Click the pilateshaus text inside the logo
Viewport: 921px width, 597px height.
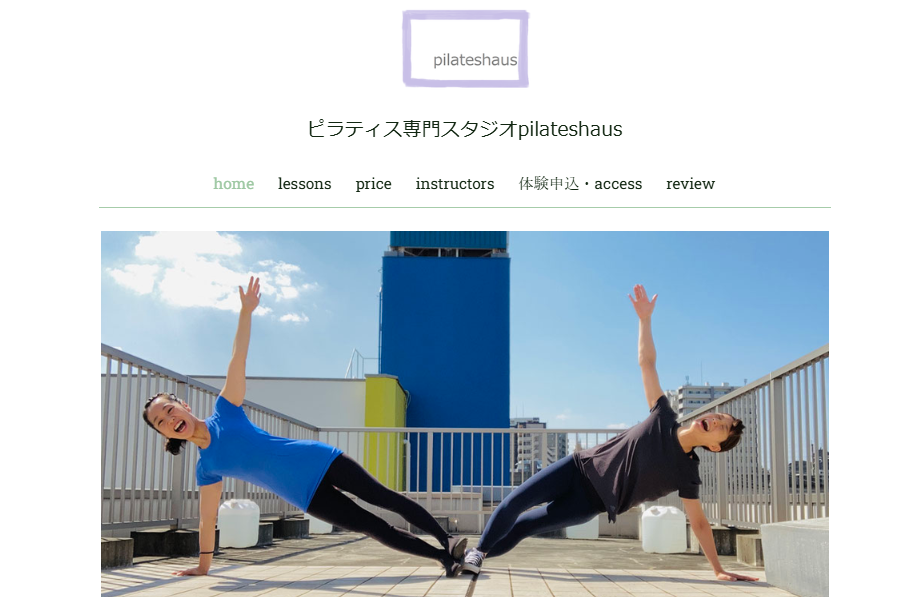pos(475,60)
